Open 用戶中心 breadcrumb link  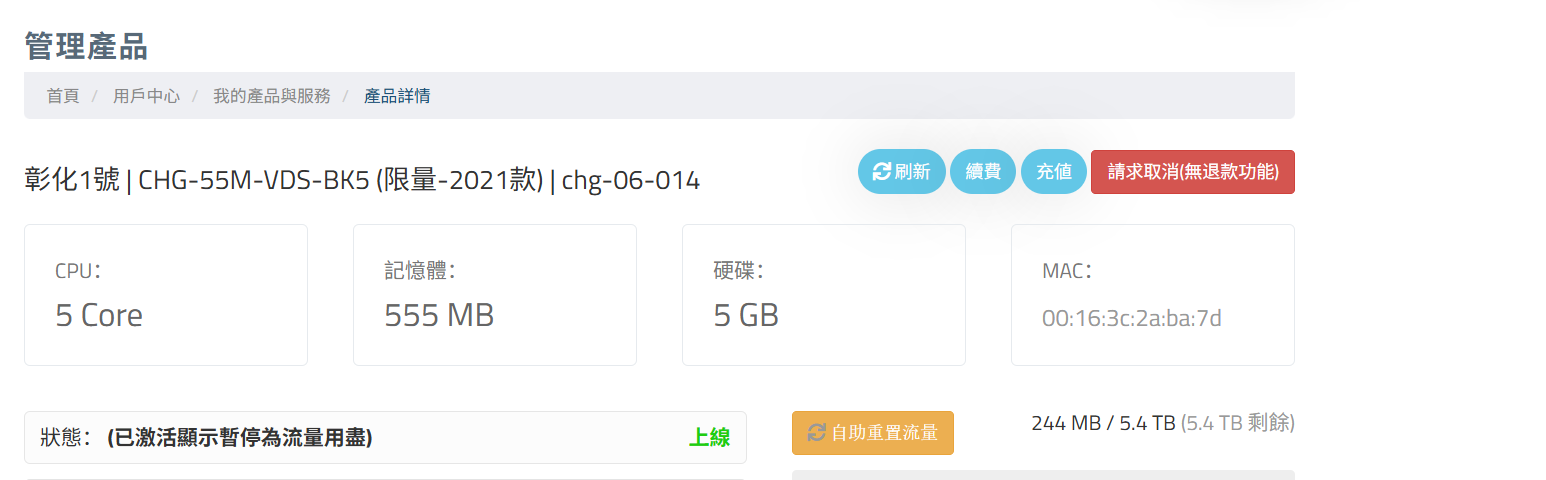point(146,96)
